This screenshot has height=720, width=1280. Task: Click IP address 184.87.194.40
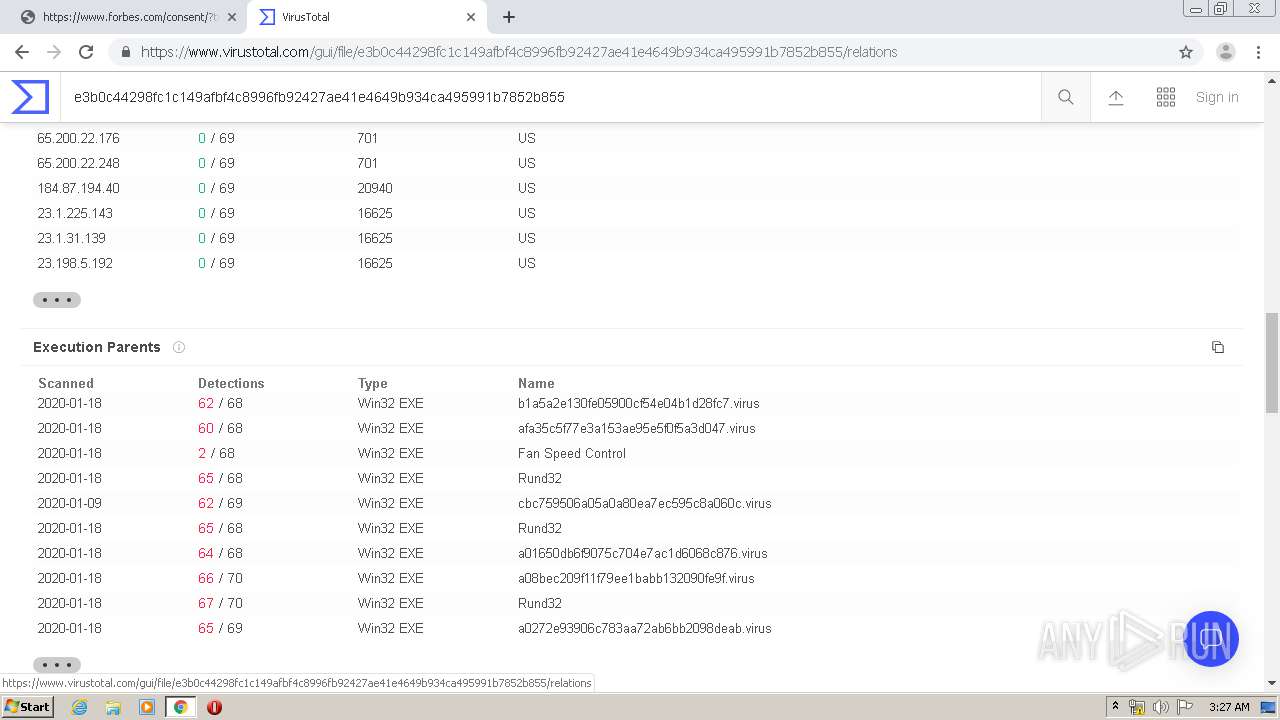(78, 188)
